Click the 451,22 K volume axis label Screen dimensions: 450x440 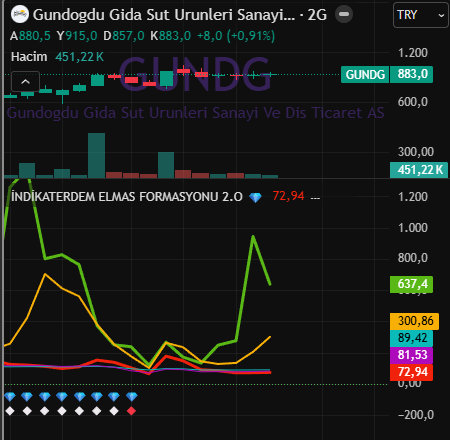point(419,170)
